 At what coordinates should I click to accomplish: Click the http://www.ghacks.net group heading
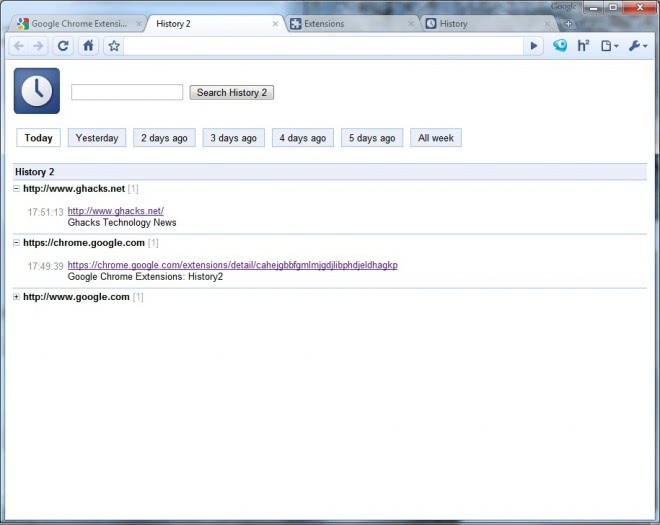pyautogui.click(x=74, y=189)
